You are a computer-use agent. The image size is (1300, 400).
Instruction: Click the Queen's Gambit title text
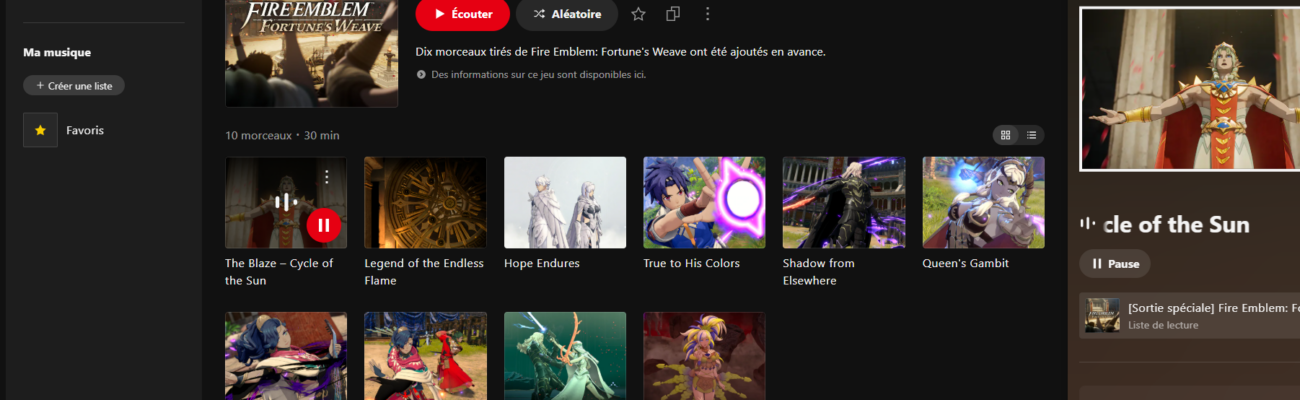click(965, 264)
